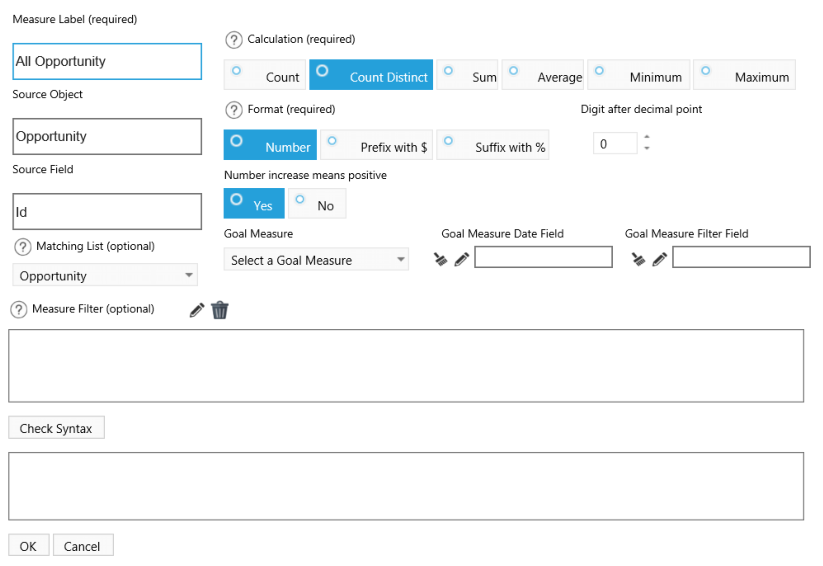
Task: Click the Cancel button
Action: click(x=82, y=546)
